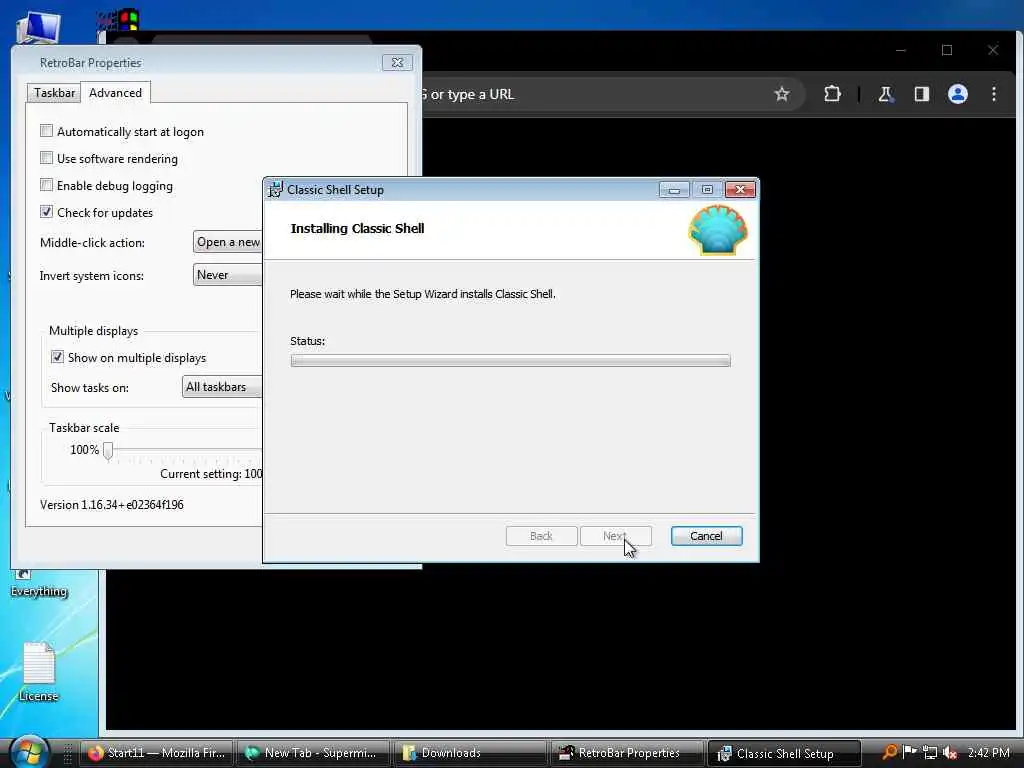Click the disabled Next button
Image resolution: width=1024 pixels, height=768 pixels.
pyautogui.click(x=615, y=536)
